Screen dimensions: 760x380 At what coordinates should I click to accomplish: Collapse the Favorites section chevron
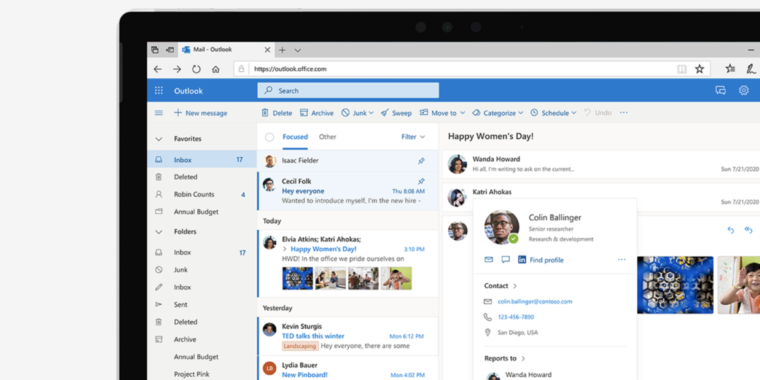tap(158, 139)
